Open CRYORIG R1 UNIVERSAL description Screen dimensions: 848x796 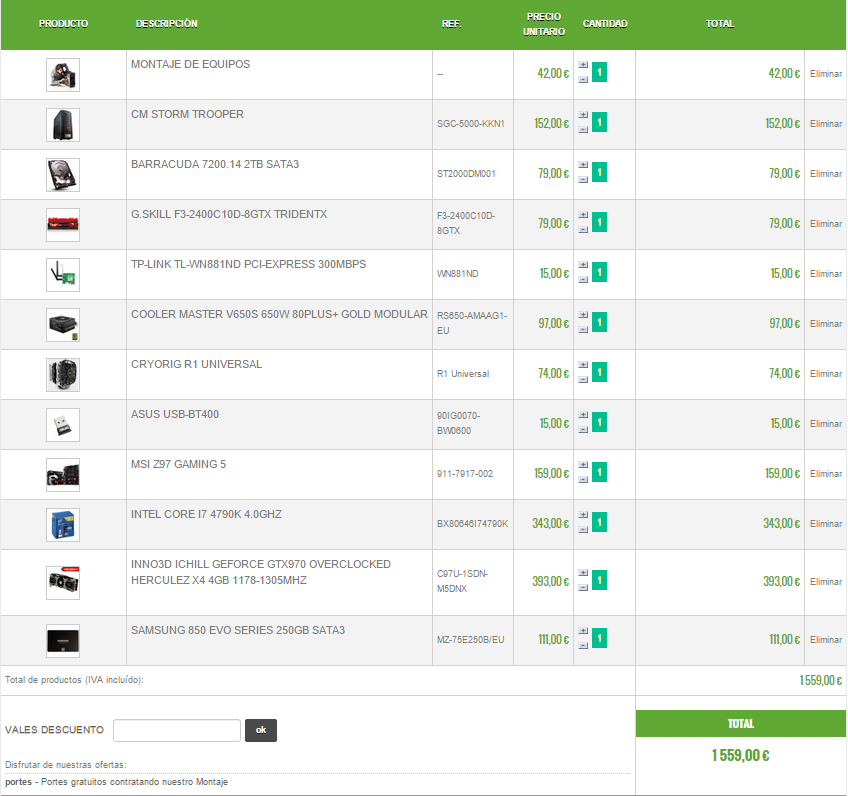pyautogui.click(x=196, y=364)
